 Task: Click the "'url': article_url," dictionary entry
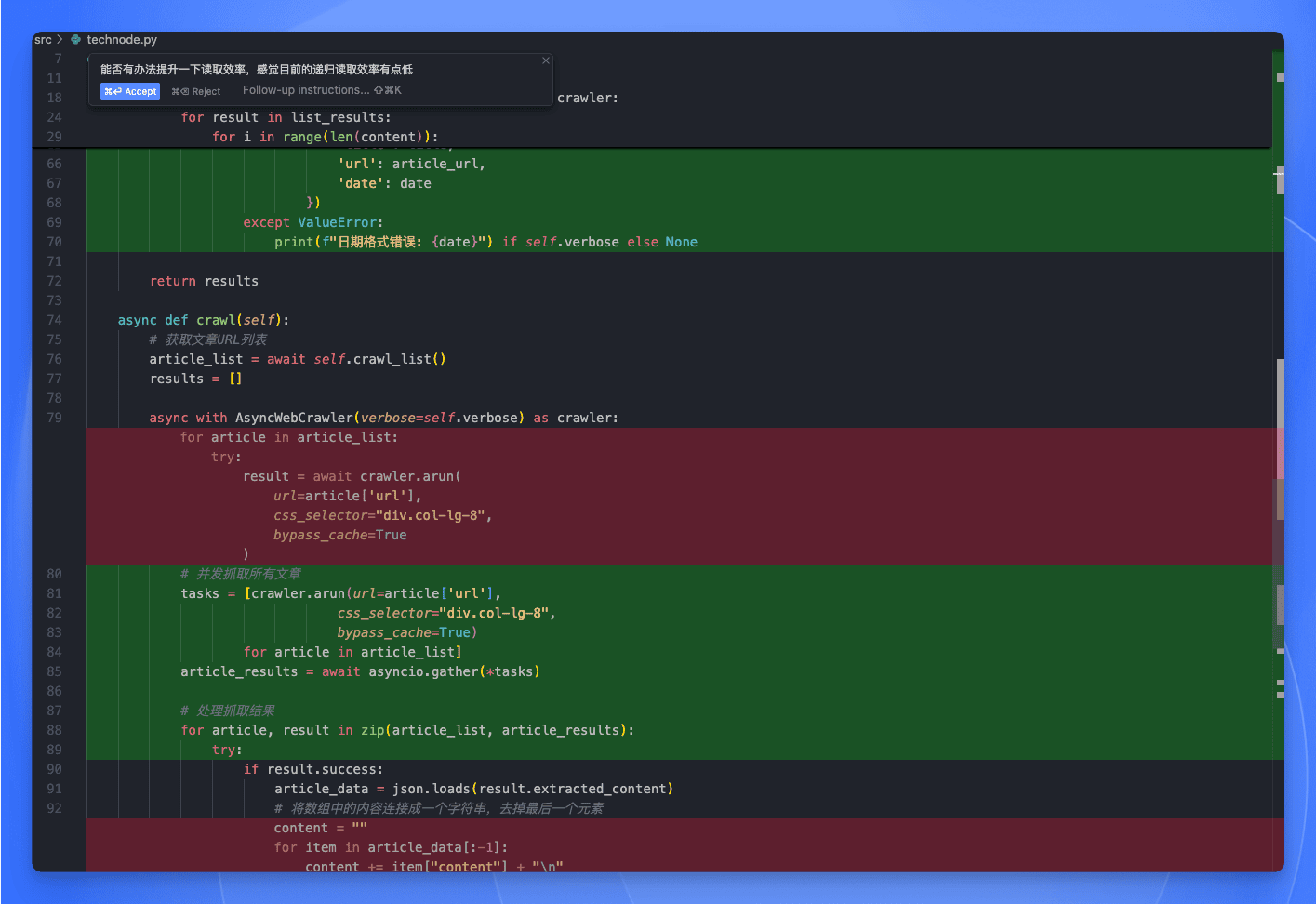(x=411, y=164)
